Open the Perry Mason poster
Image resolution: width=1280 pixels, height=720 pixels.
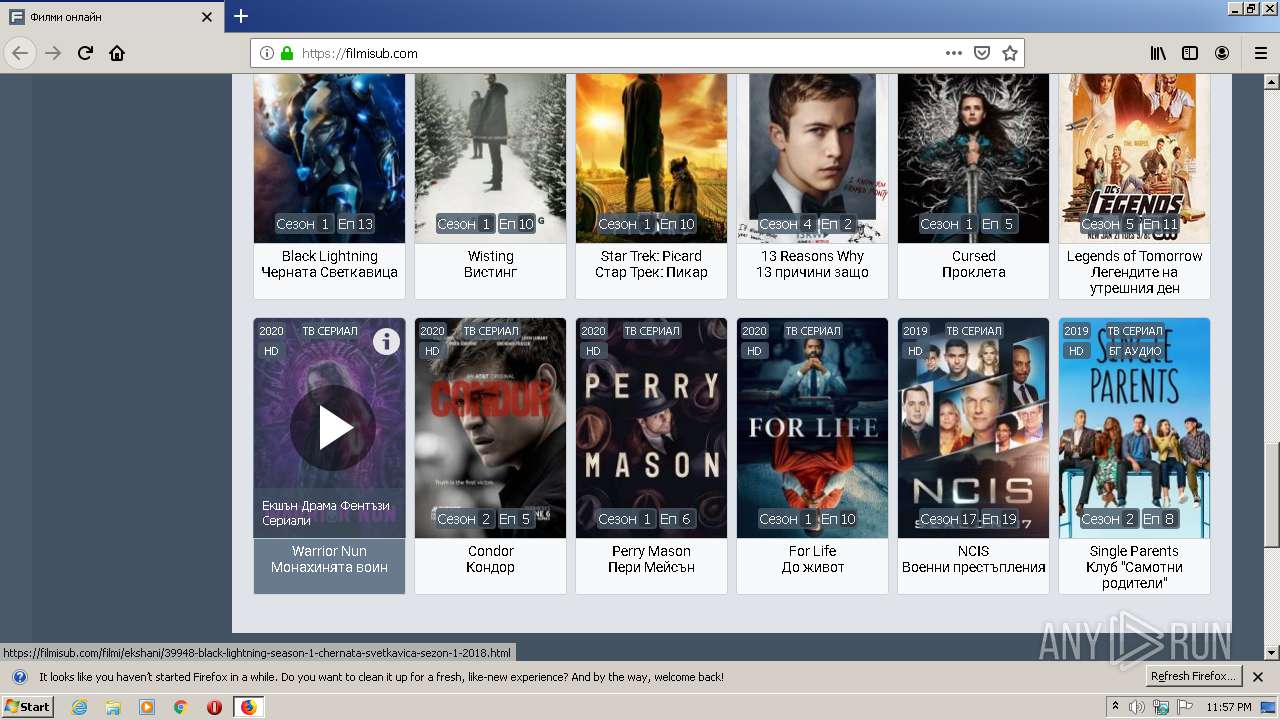coord(651,428)
